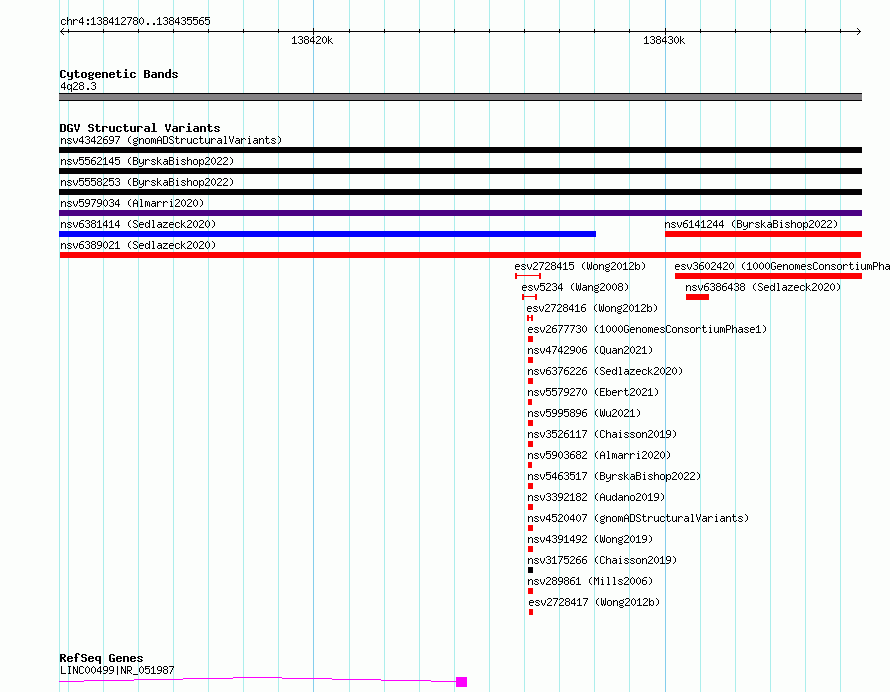This screenshot has width=890, height=692.
Task: Select the red nsv6141244 variant bar
Action: [763, 234]
